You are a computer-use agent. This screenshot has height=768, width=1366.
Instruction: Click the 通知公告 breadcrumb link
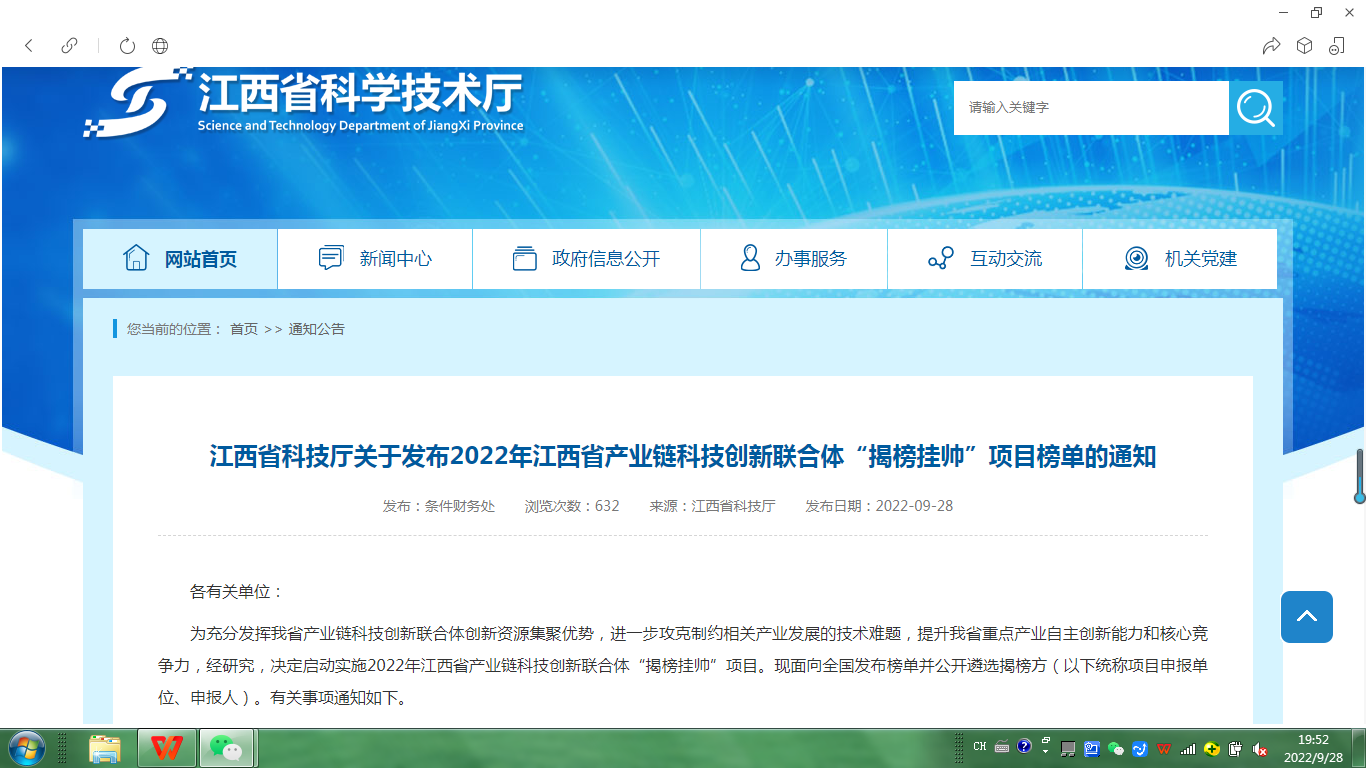(316, 329)
